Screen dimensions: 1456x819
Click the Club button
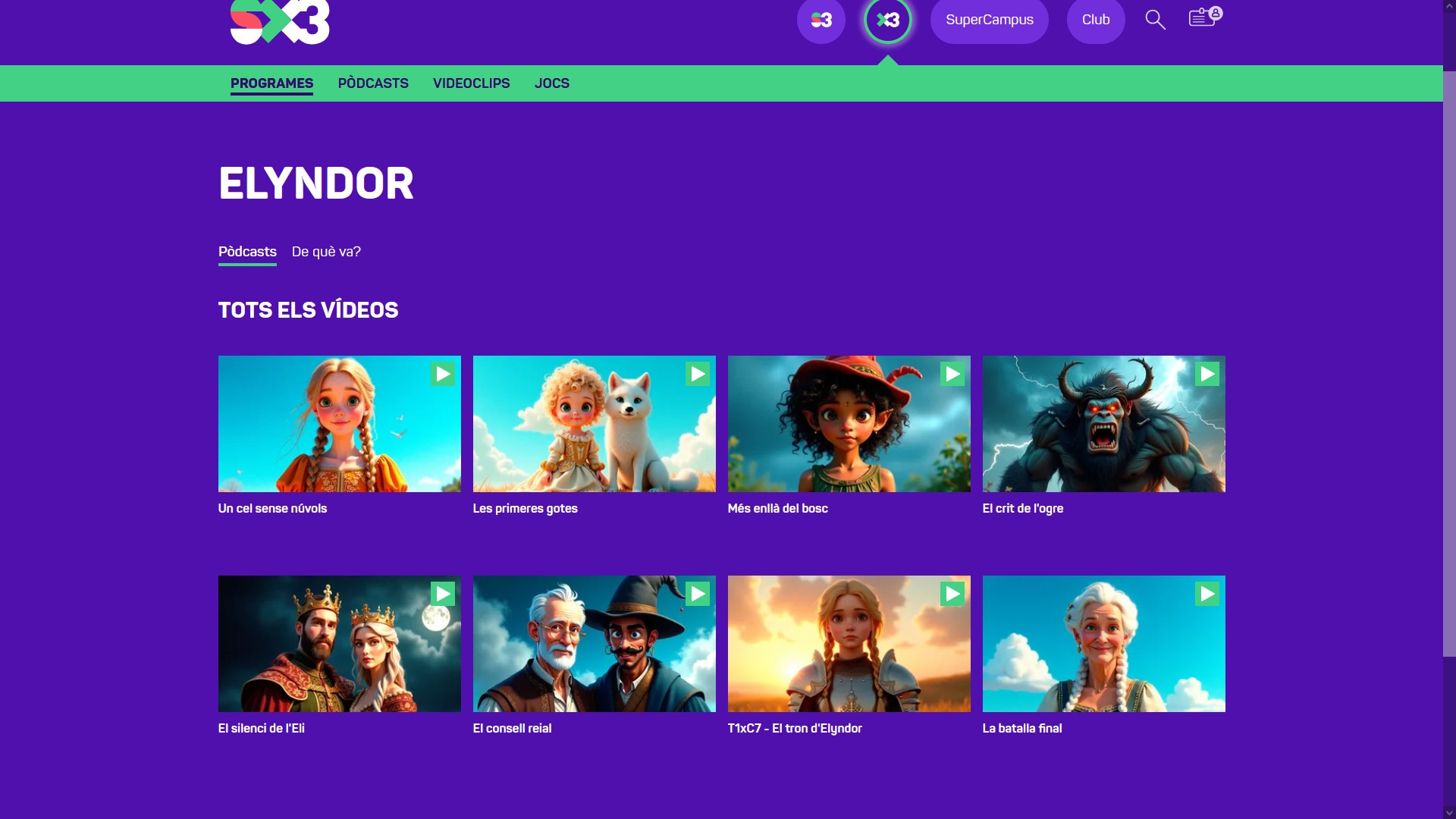coord(1095,20)
